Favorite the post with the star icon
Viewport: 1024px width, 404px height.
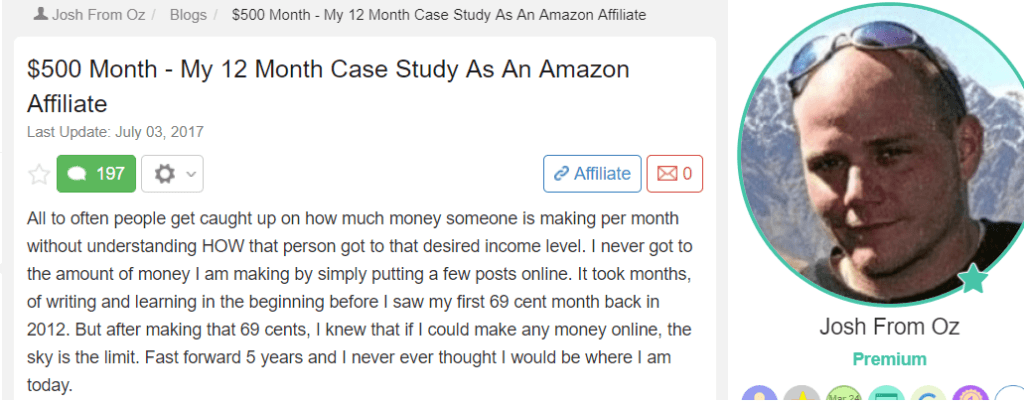39,174
